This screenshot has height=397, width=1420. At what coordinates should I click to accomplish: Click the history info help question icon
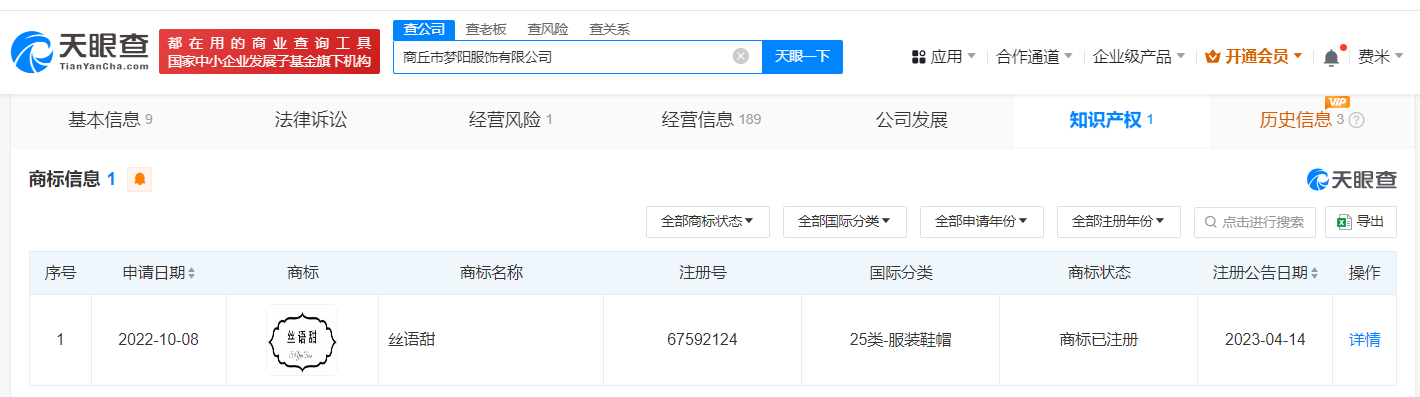[x=1357, y=120]
